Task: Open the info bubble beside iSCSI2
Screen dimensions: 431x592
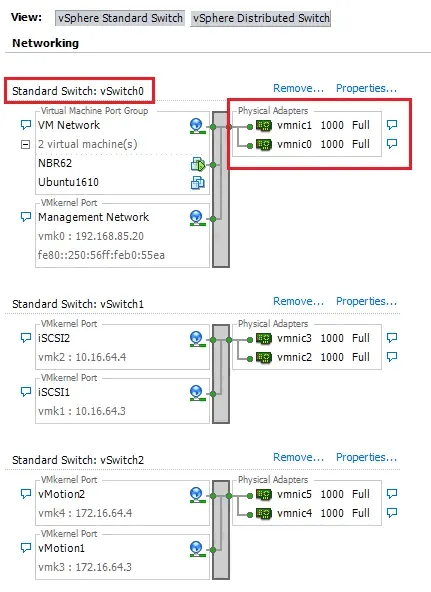Action: [25, 338]
